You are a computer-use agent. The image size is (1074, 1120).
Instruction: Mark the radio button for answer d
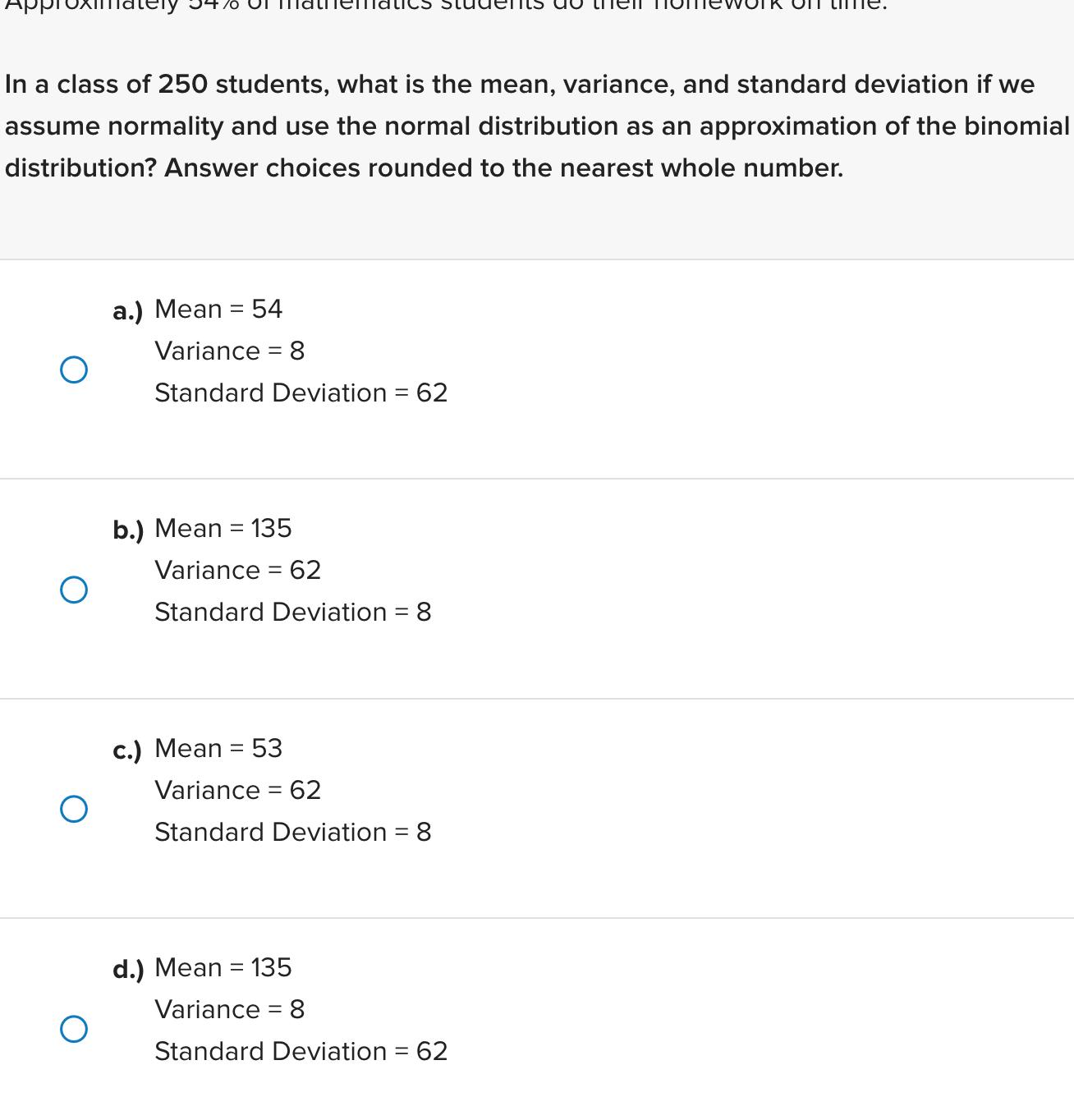tap(74, 1028)
